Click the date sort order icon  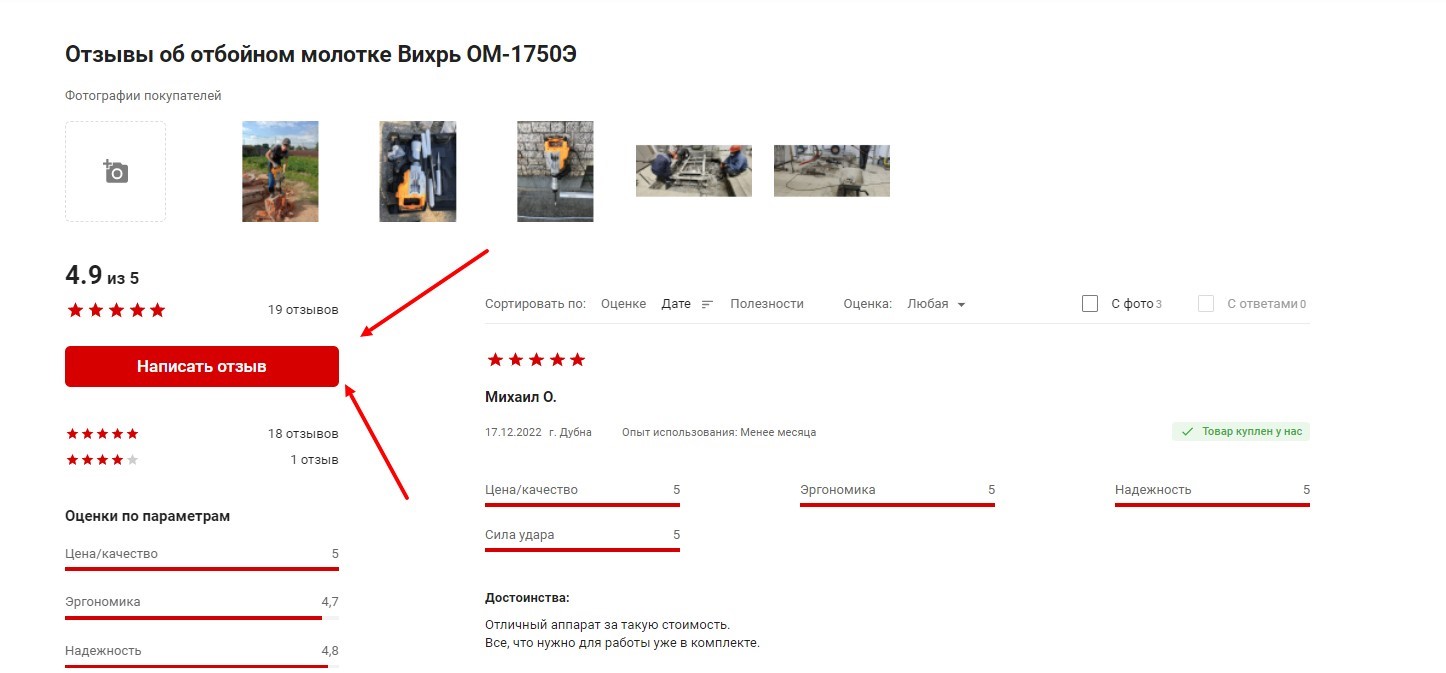tap(707, 304)
